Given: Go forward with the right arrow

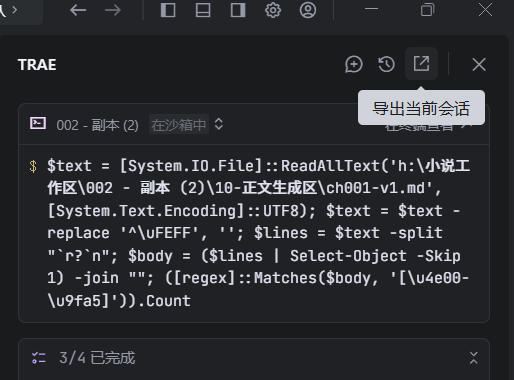Looking at the screenshot, I should pos(113,10).
